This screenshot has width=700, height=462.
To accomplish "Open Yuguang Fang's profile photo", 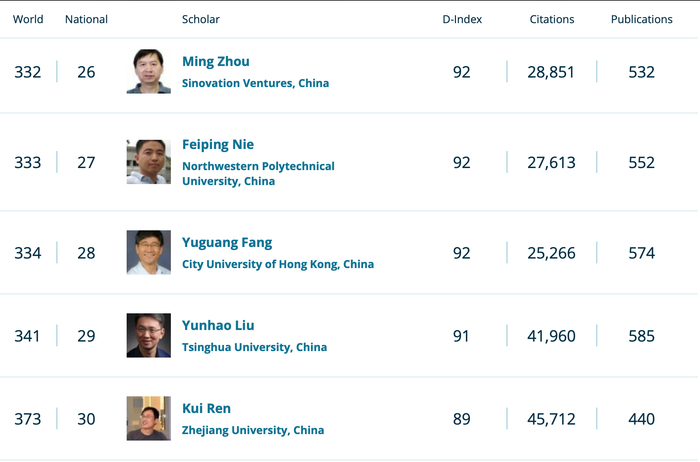I will point(148,253).
